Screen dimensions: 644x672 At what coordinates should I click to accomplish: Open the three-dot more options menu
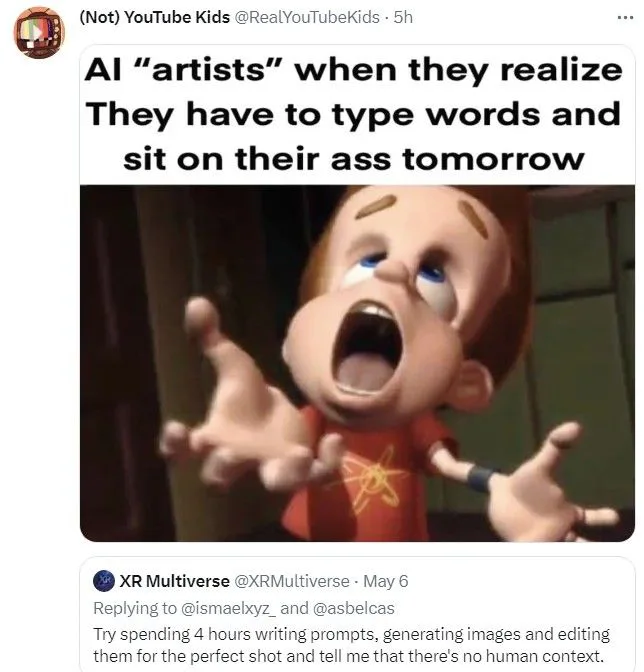click(625, 18)
